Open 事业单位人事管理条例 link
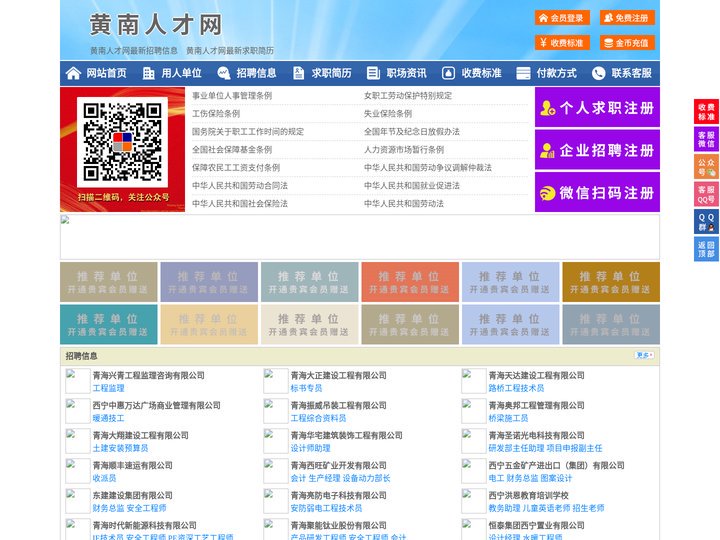 (x=232, y=96)
